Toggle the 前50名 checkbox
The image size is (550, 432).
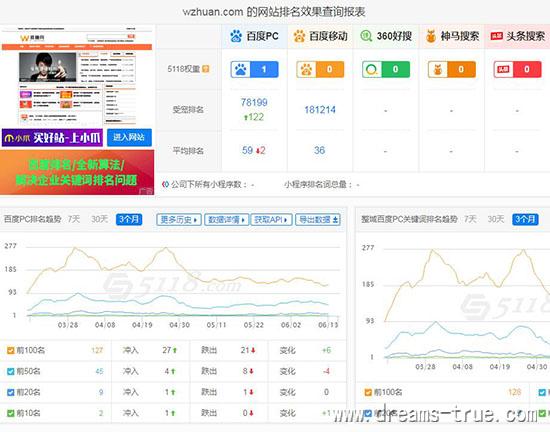[x=11, y=371]
